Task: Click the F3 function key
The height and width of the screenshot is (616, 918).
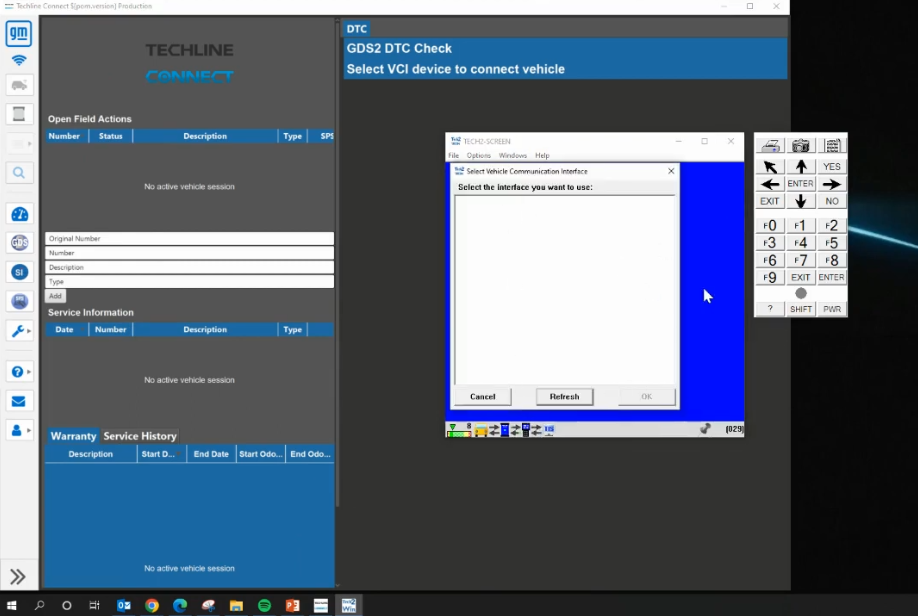Action: (770, 243)
